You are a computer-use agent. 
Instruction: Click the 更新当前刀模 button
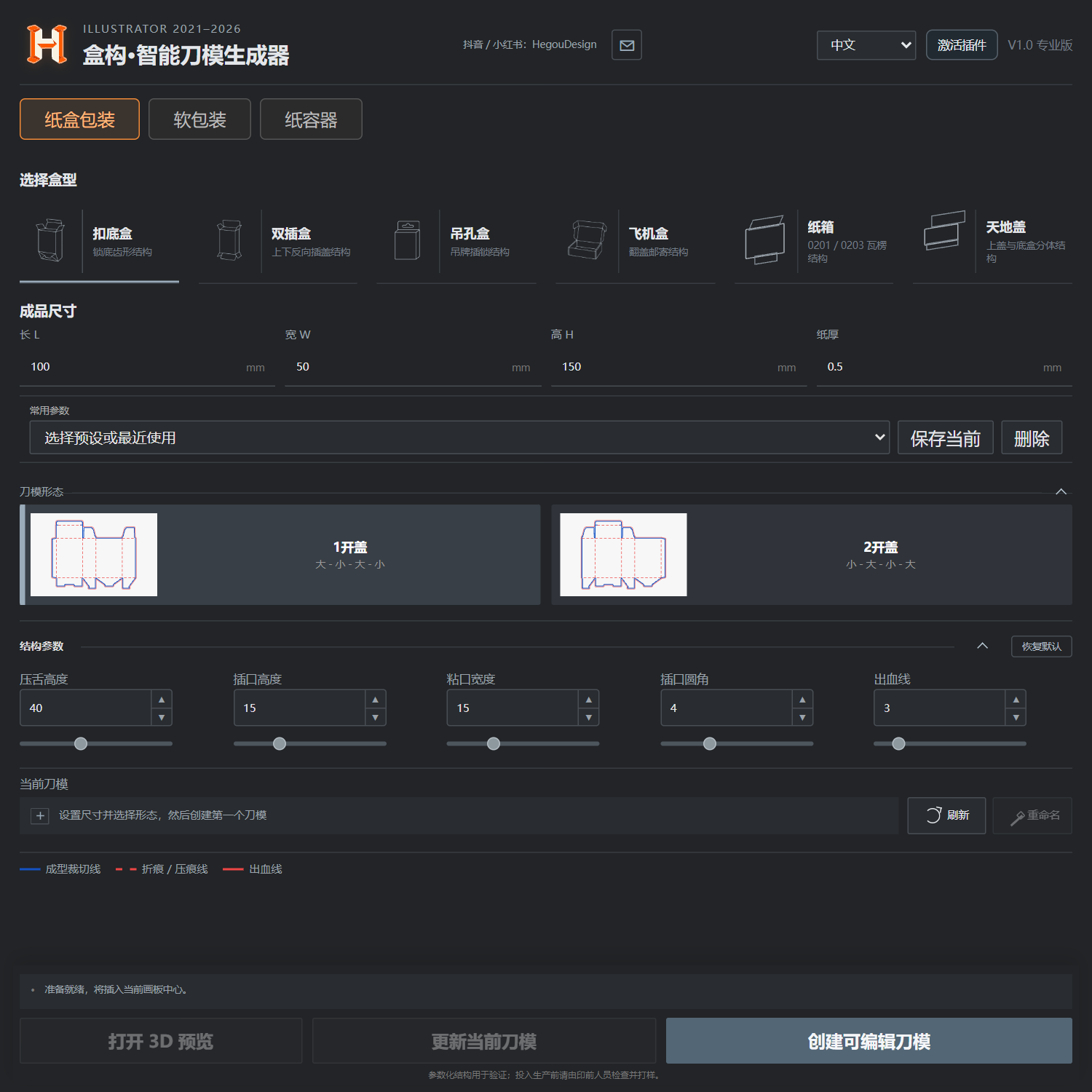point(484,1041)
